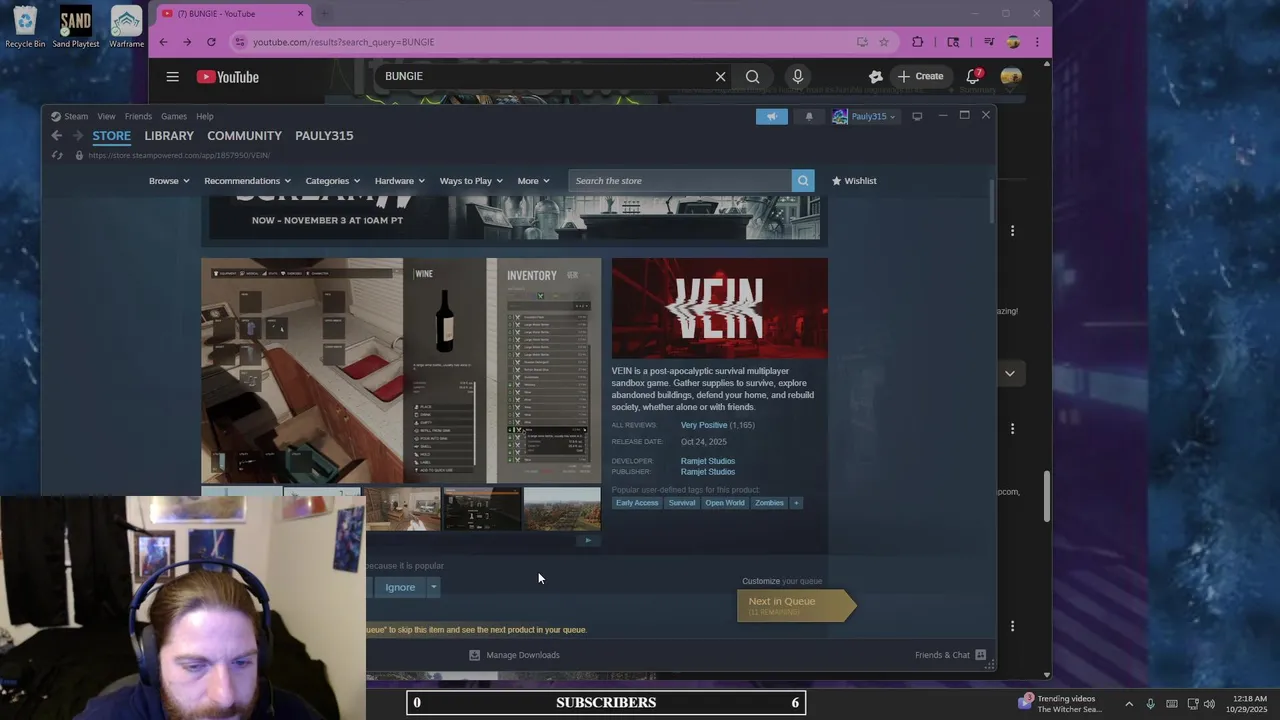Image resolution: width=1280 pixels, height=720 pixels.
Task: Bookmark this page with star icon
Action: pyautogui.click(x=884, y=42)
